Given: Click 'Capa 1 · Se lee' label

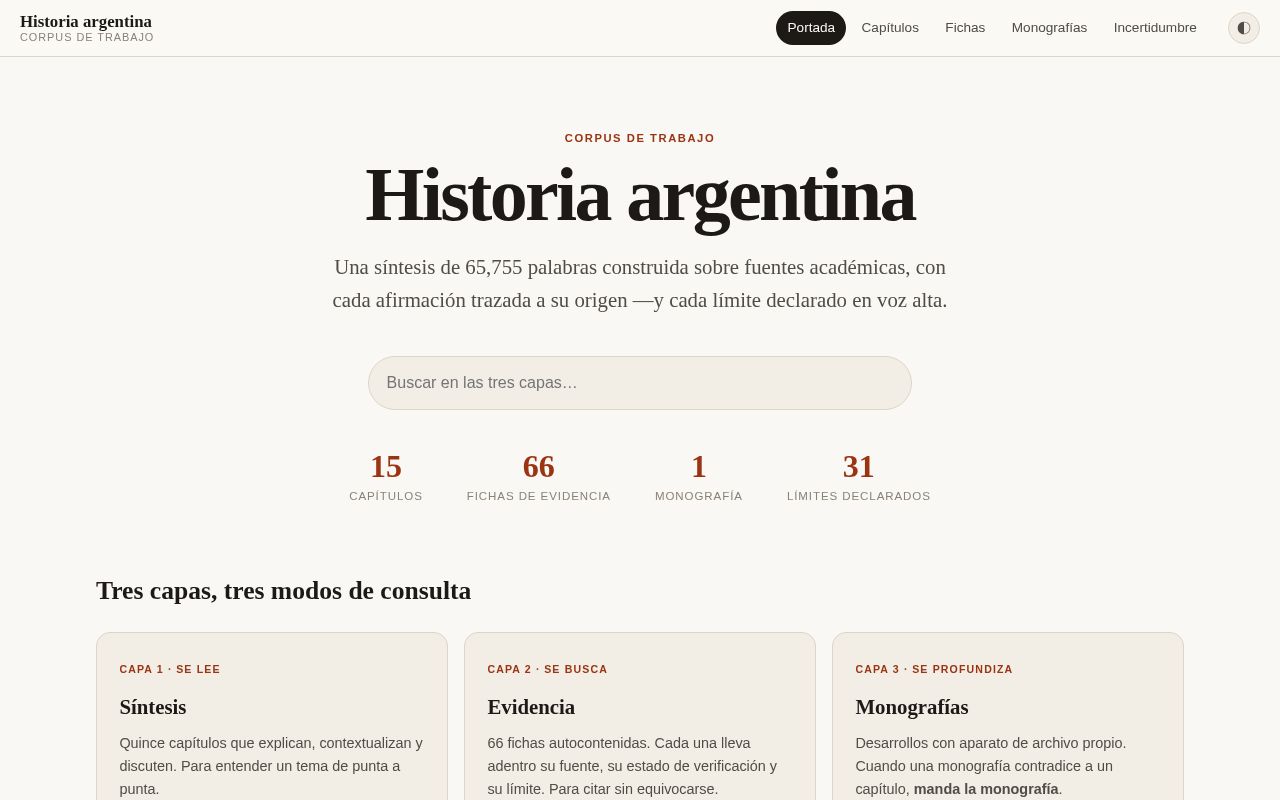Looking at the screenshot, I should [170, 669].
